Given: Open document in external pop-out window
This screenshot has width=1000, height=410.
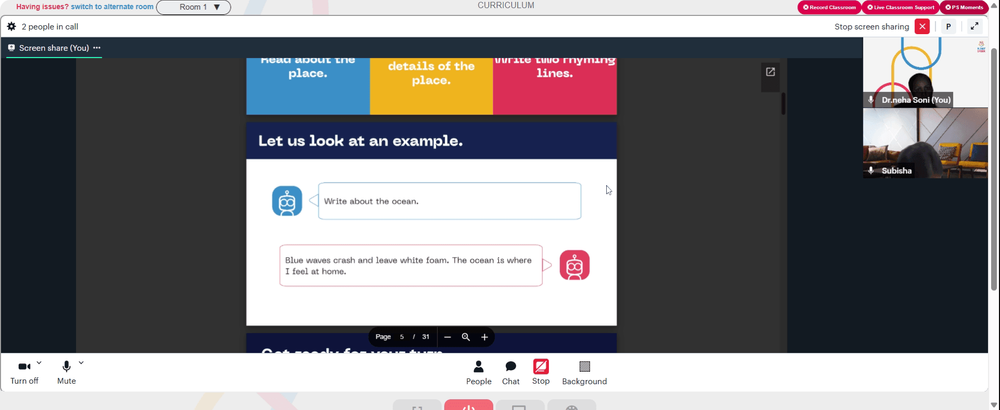Looking at the screenshot, I should click(770, 72).
